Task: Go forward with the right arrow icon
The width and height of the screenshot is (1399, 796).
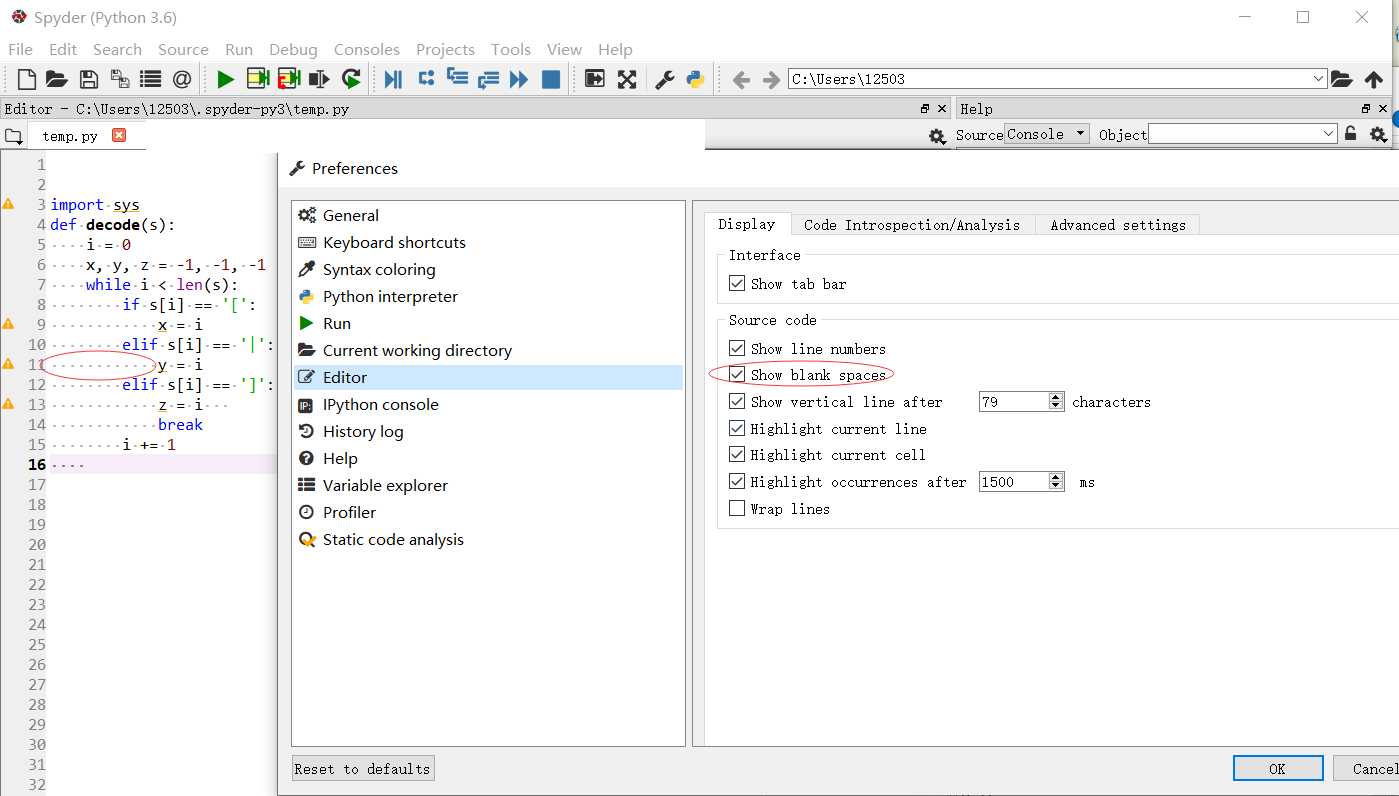Action: point(771,80)
